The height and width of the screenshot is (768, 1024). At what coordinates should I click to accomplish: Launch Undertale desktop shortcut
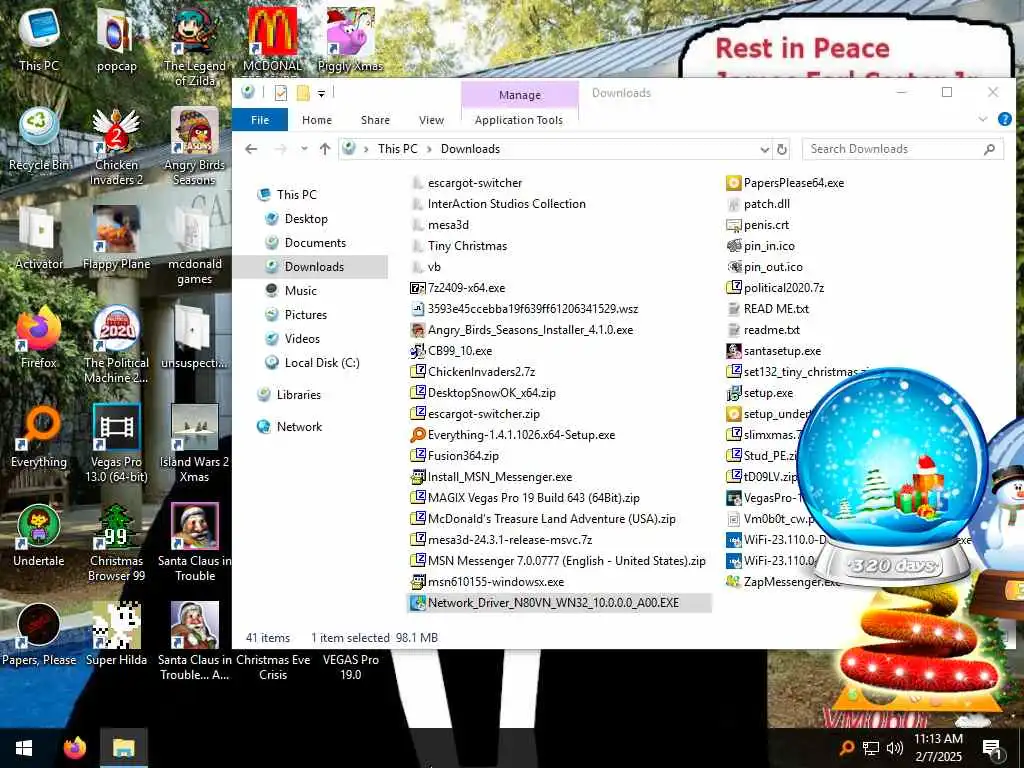click(x=39, y=536)
